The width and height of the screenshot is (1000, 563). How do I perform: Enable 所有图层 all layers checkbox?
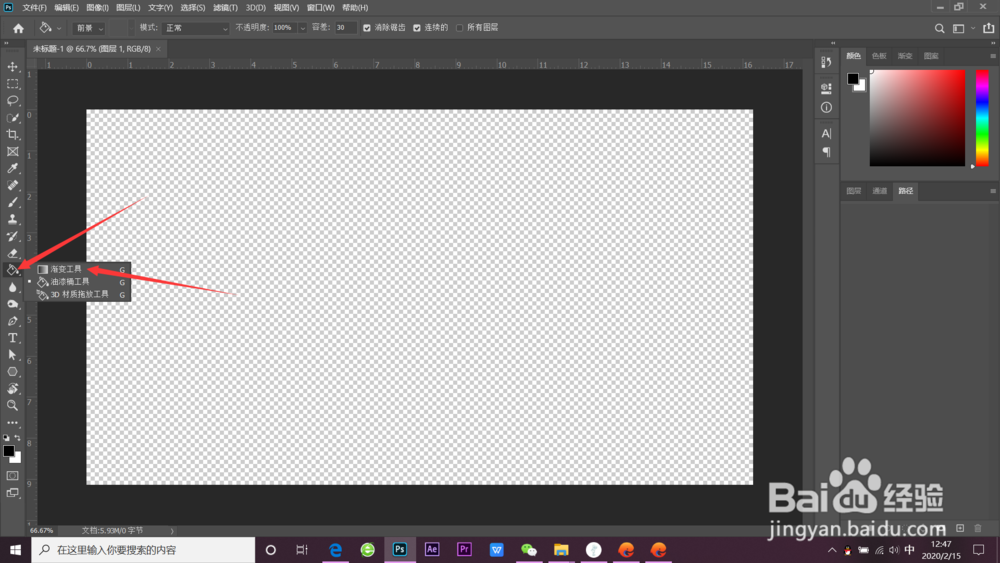(460, 28)
